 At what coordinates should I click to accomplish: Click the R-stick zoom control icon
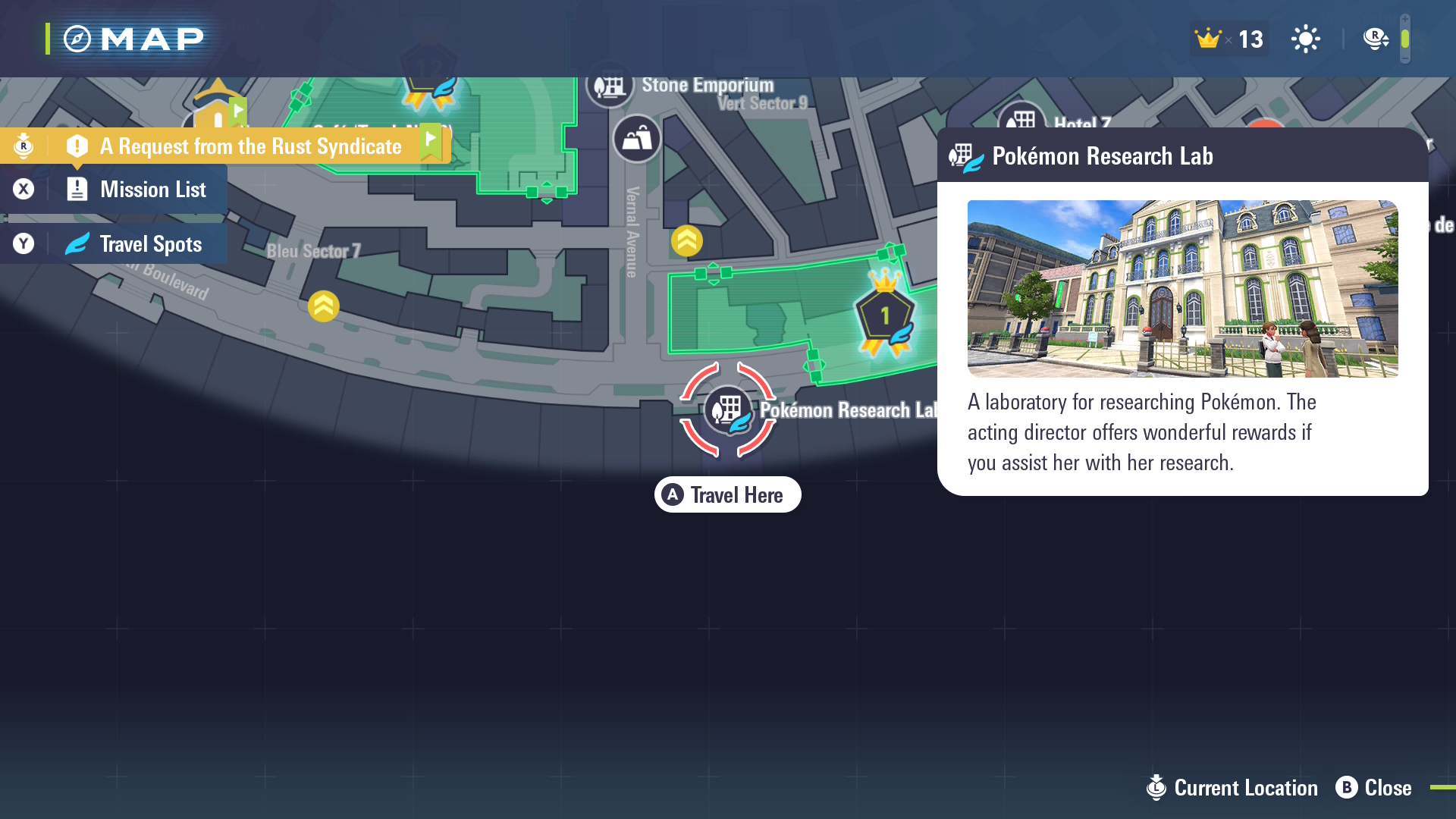(1376, 39)
